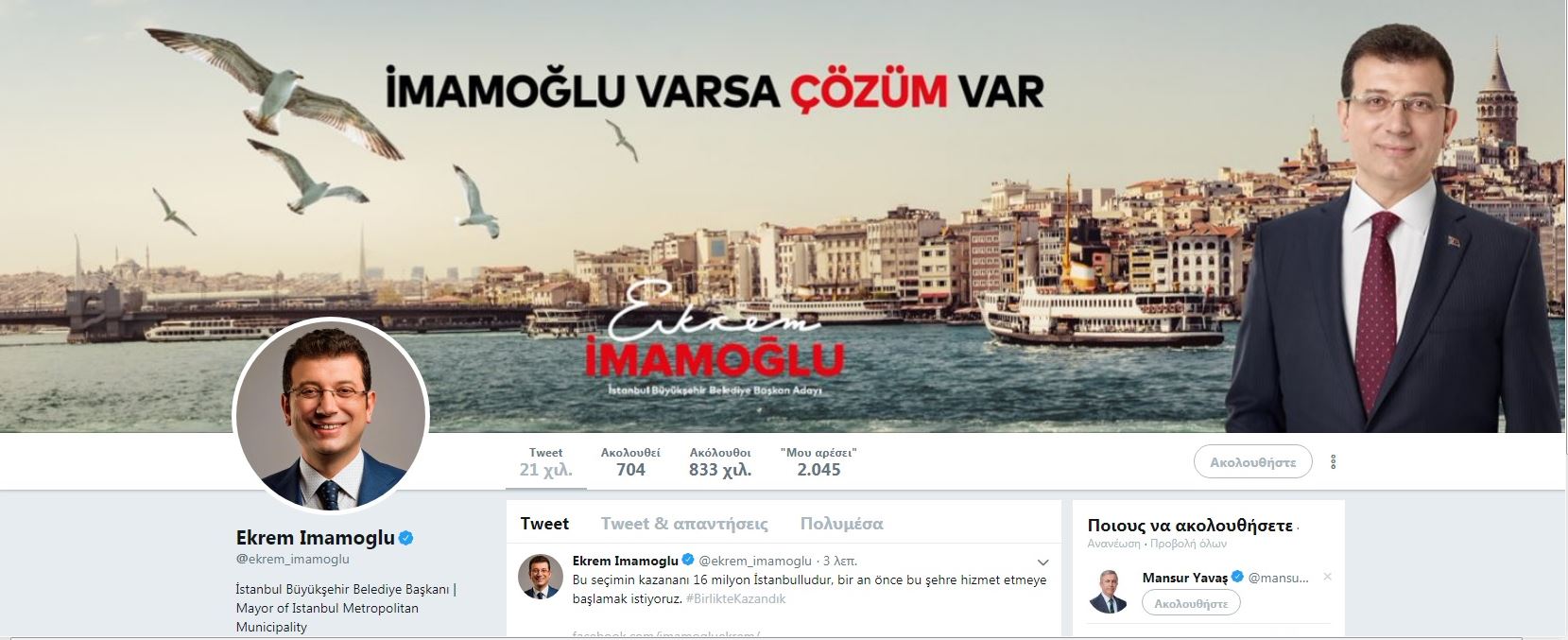This screenshot has width=1568, height=640.
Task: Click the verified badge in the tweet header
Action: [689, 561]
